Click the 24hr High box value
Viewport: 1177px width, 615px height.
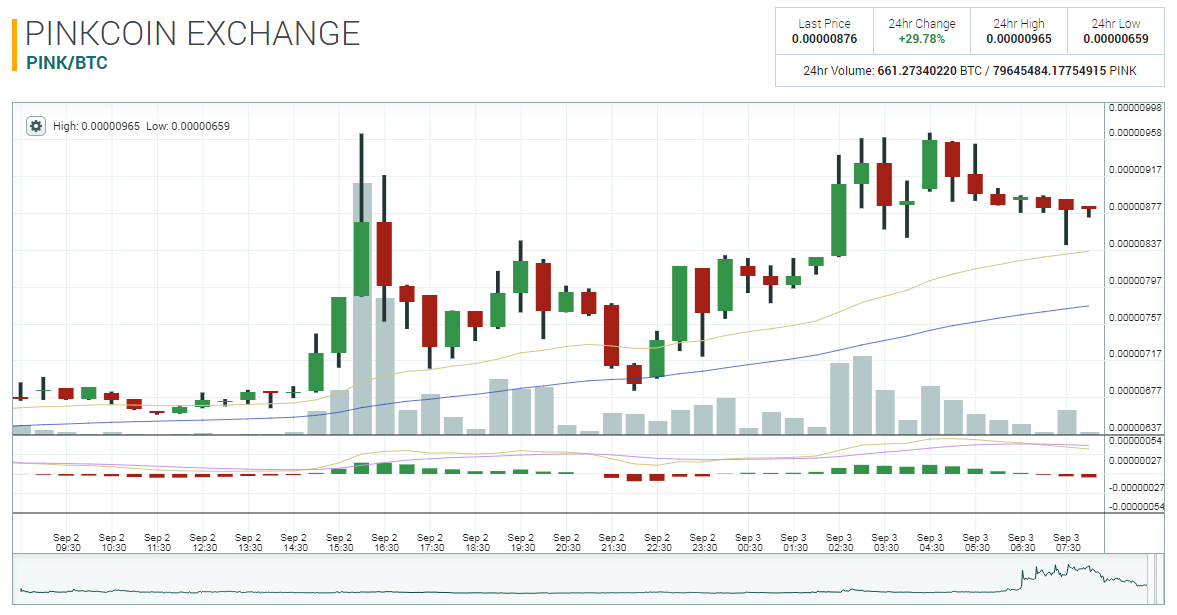click(x=1019, y=39)
